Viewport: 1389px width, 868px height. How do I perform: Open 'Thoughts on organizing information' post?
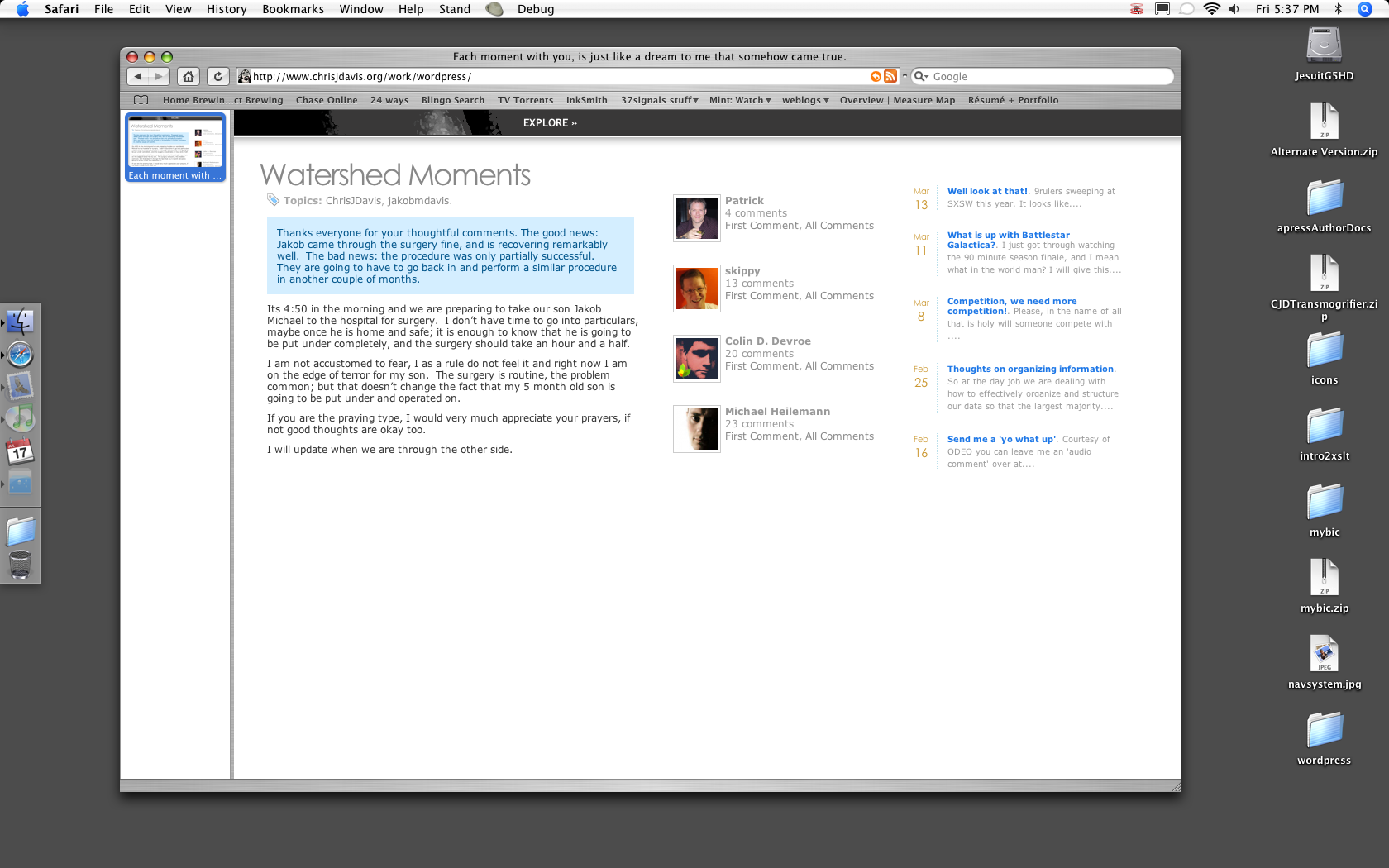click(x=1030, y=369)
